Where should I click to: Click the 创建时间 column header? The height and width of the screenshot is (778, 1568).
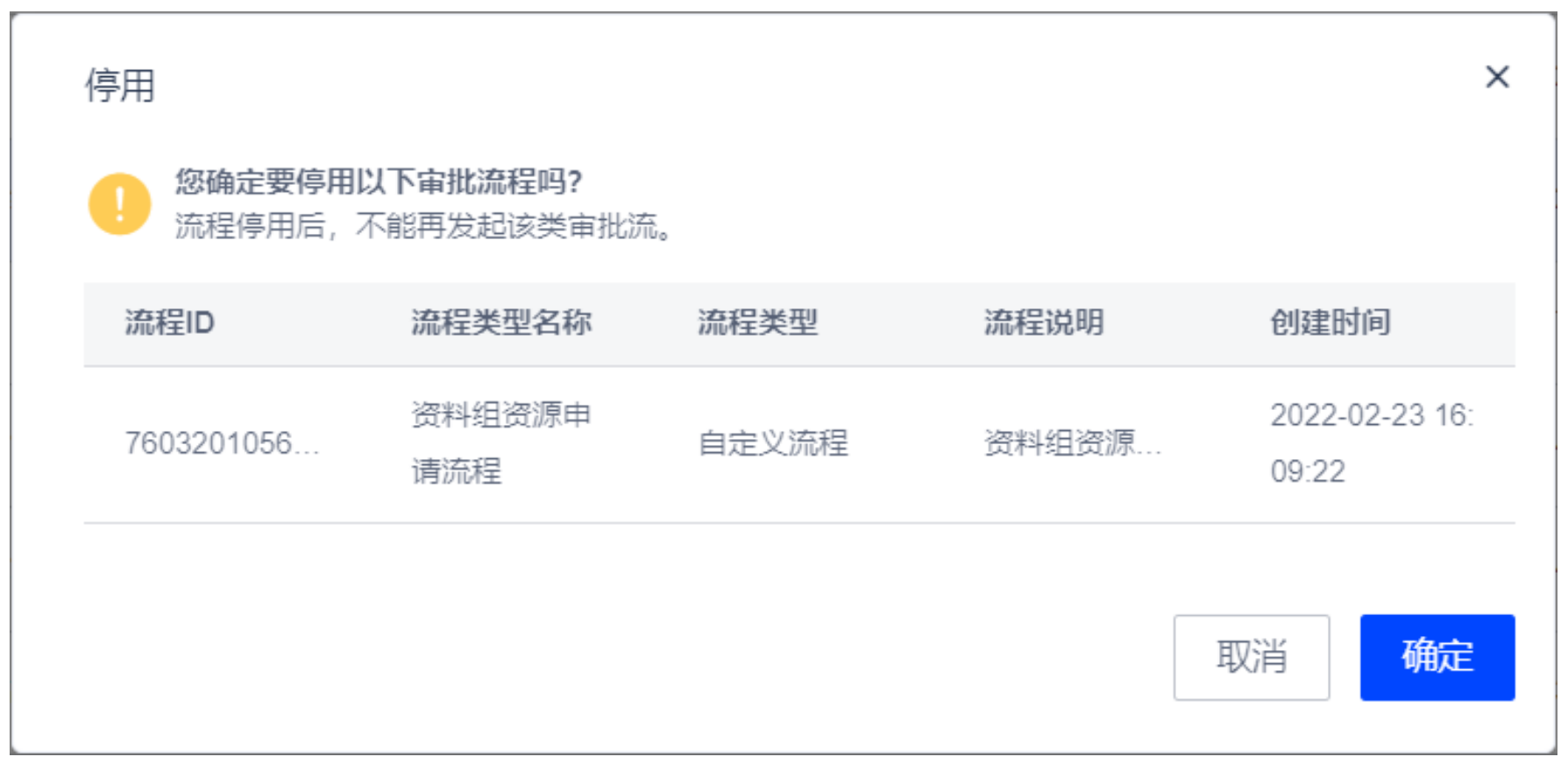pos(1330,322)
